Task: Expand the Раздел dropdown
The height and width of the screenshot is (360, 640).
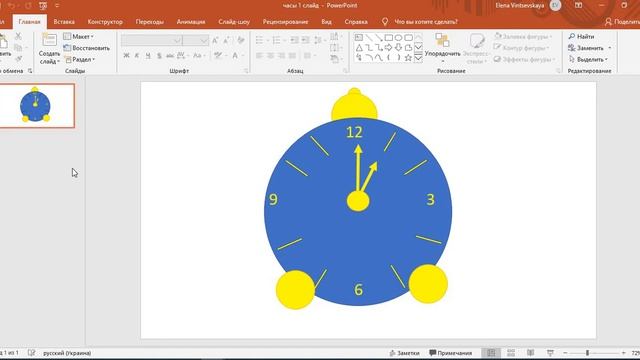Action: (80, 59)
